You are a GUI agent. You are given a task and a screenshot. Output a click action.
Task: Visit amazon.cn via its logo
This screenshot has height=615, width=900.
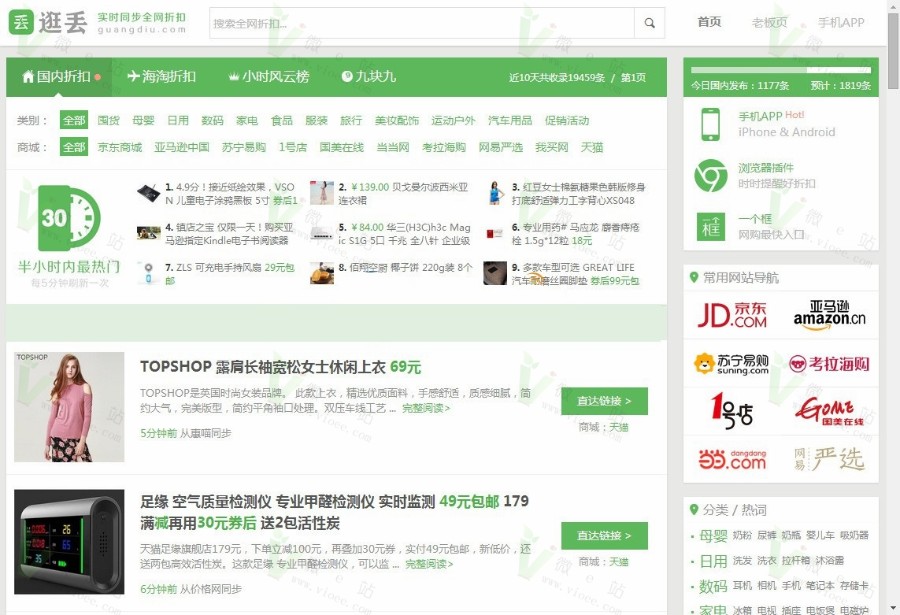pos(830,315)
